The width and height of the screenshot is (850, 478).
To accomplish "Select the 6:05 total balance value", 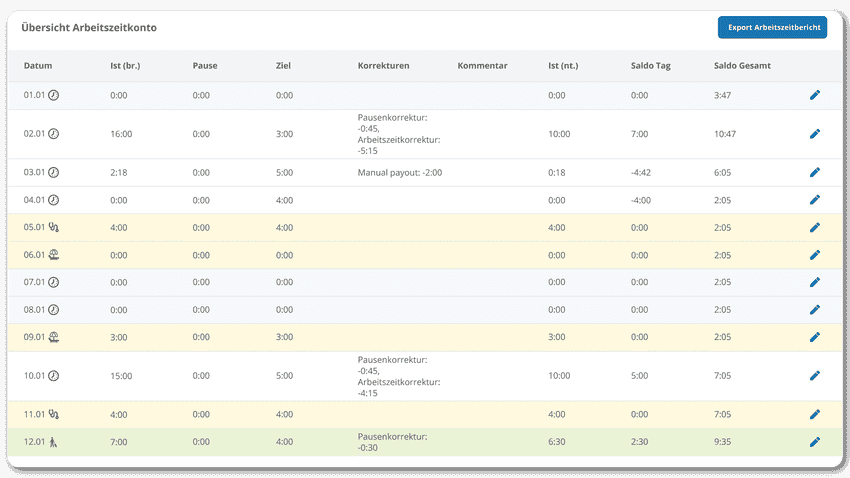I will [x=722, y=173].
